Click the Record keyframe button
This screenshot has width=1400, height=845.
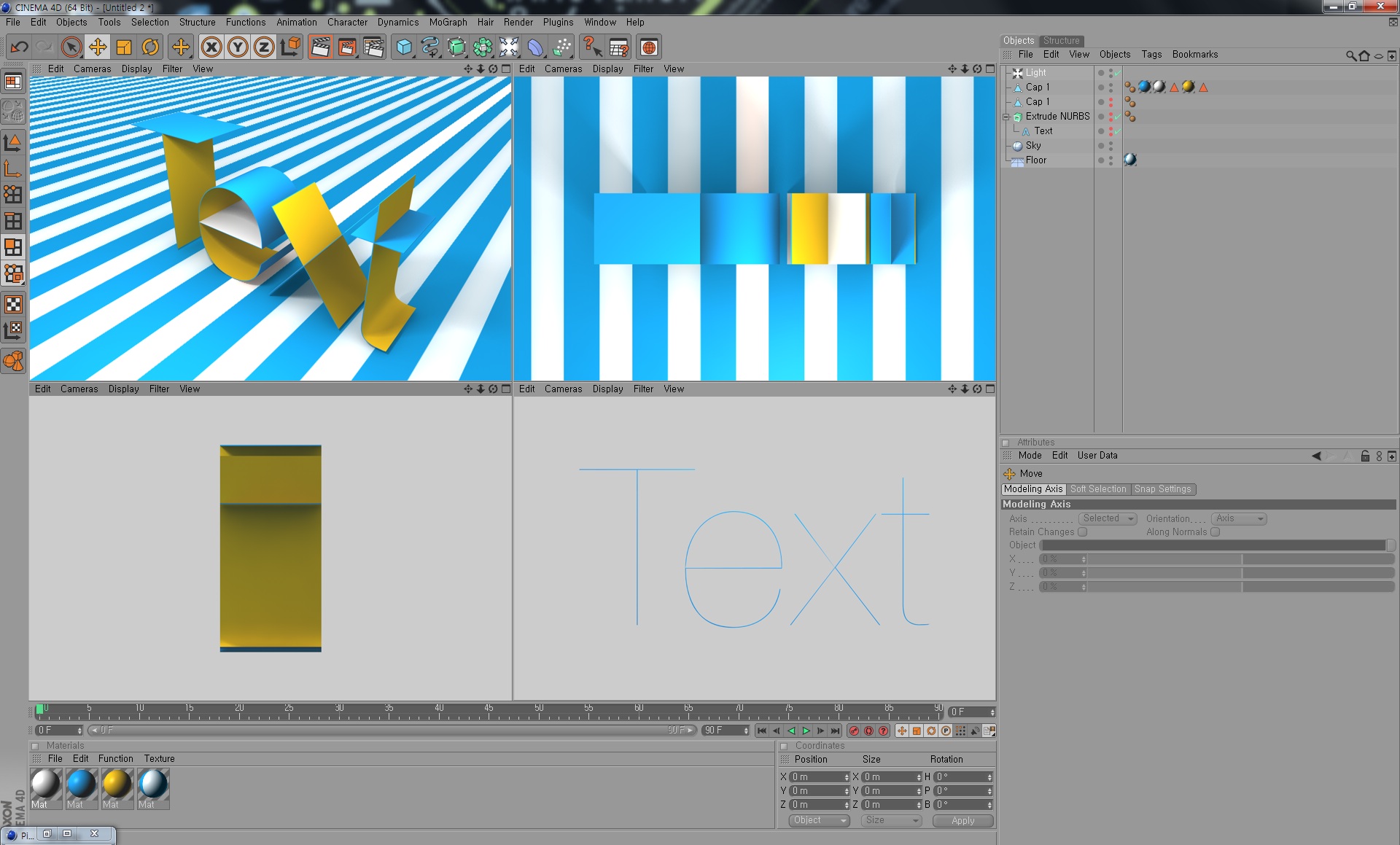pyautogui.click(x=854, y=731)
